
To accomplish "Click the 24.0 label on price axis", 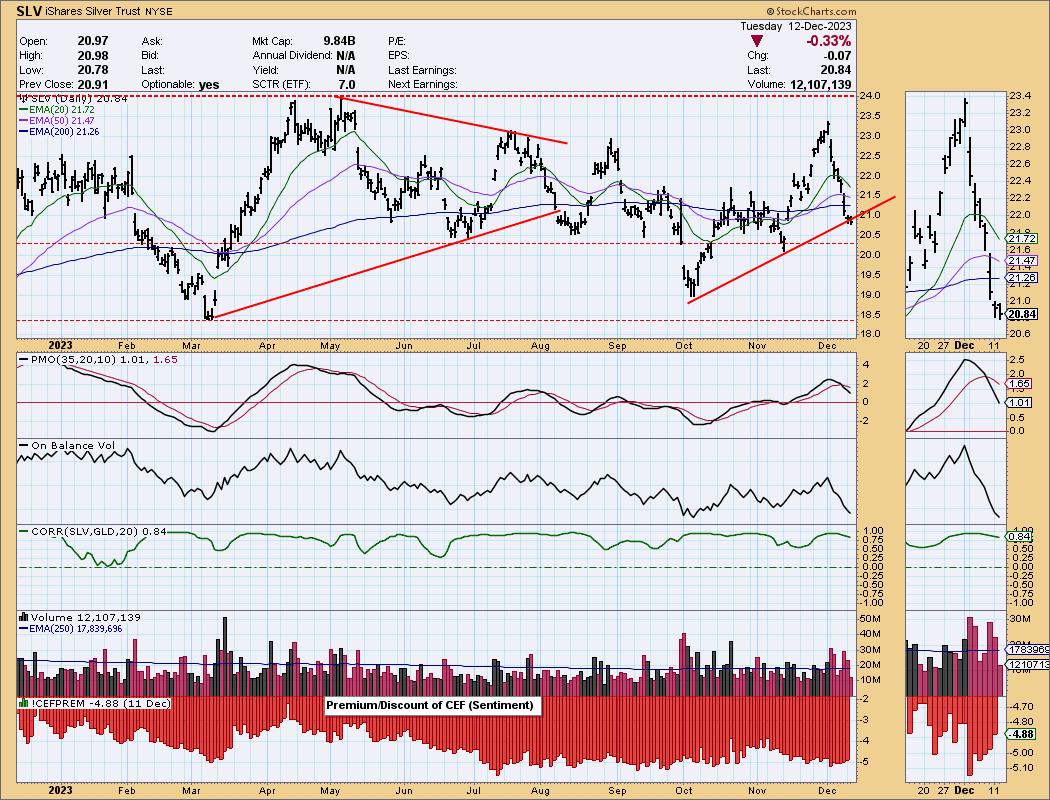I will coord(869,96).
